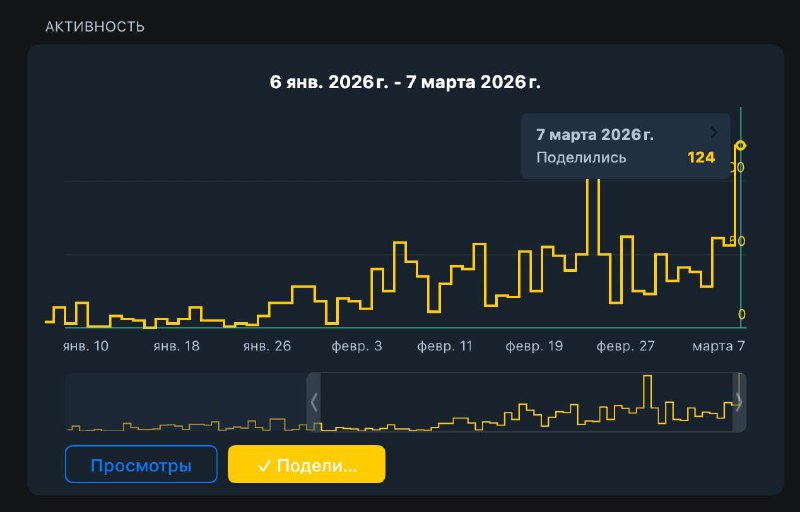Click the checkmark on the Подели... button
The width and height of the screenshot is (800, 512).
tap(265, 465)
